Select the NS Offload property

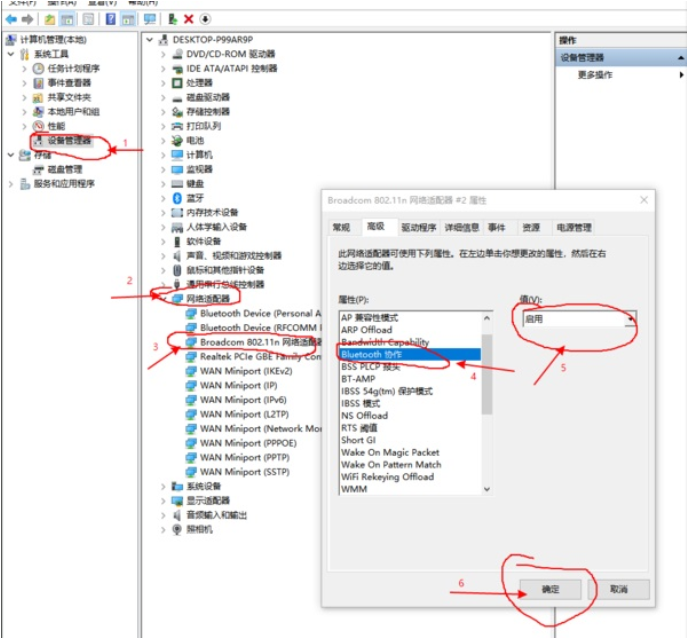[x=364, y=415]
